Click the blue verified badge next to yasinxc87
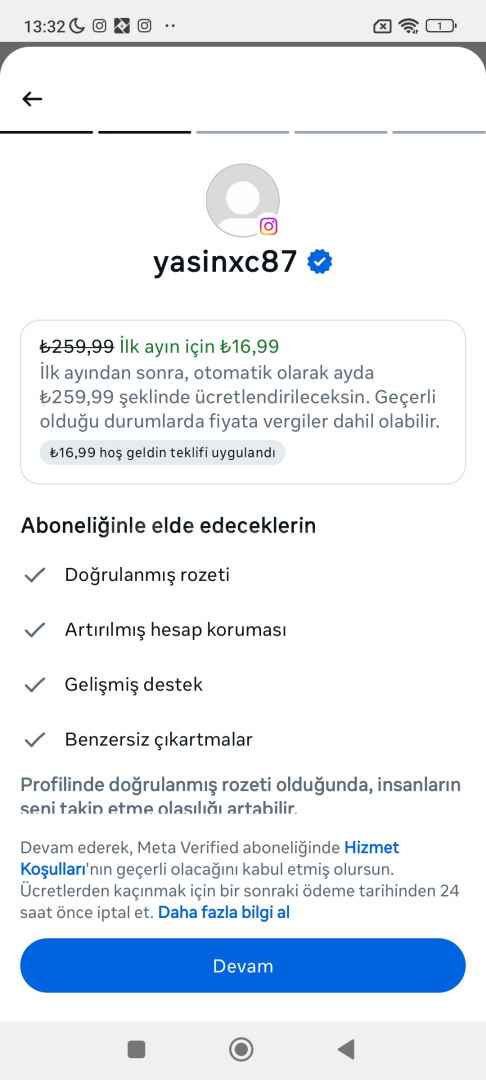Viewport: 486px width, 1080px height. pos(319,262)
